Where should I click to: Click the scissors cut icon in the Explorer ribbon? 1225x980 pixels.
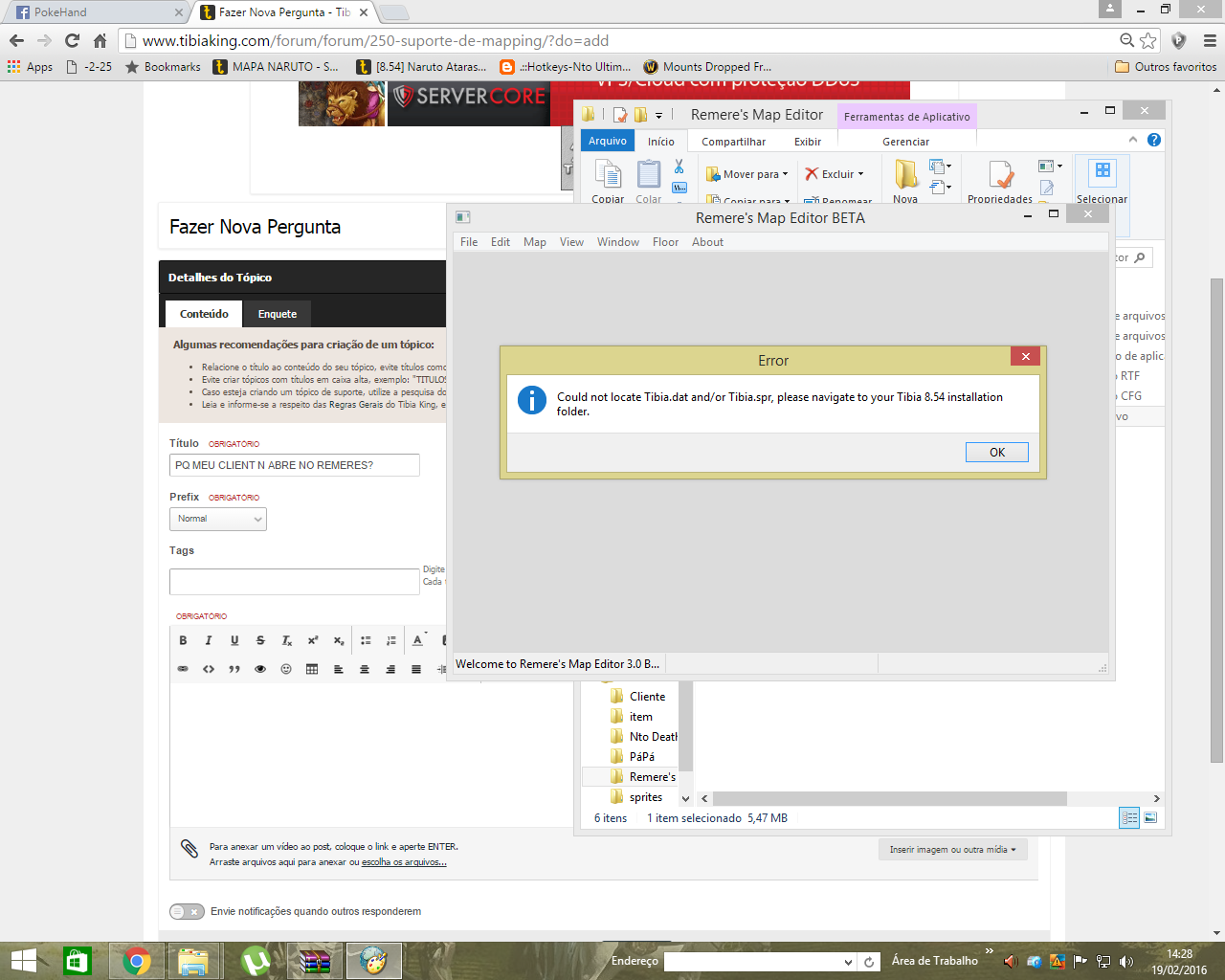click(679, 167)
